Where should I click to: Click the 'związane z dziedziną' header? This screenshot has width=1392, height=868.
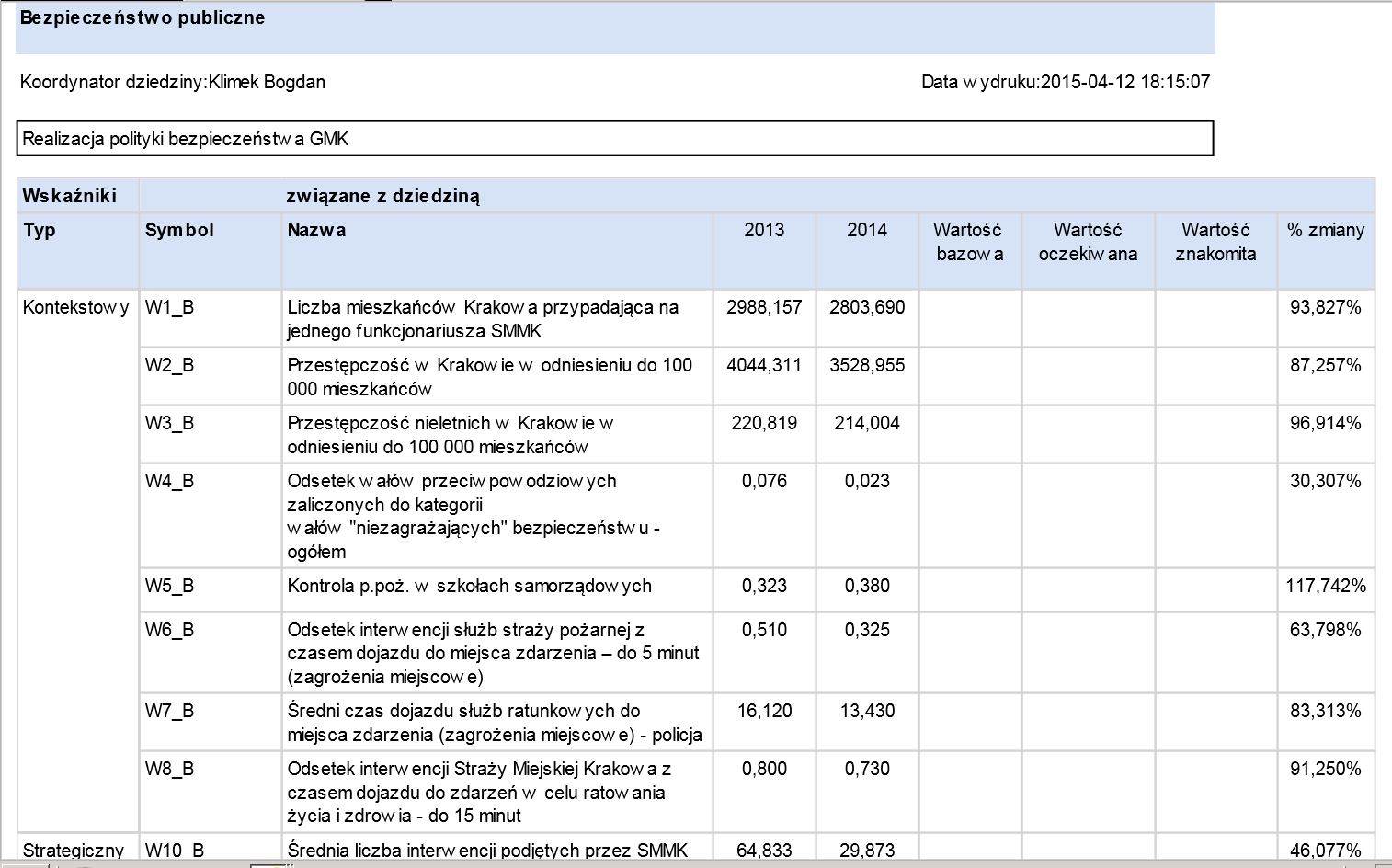[383, 196]
